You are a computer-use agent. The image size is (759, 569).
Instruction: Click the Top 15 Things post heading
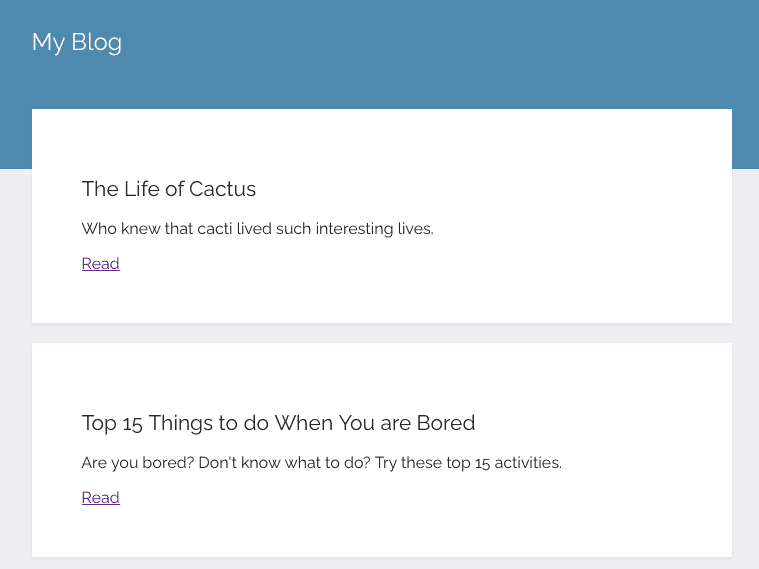point(278,423)
